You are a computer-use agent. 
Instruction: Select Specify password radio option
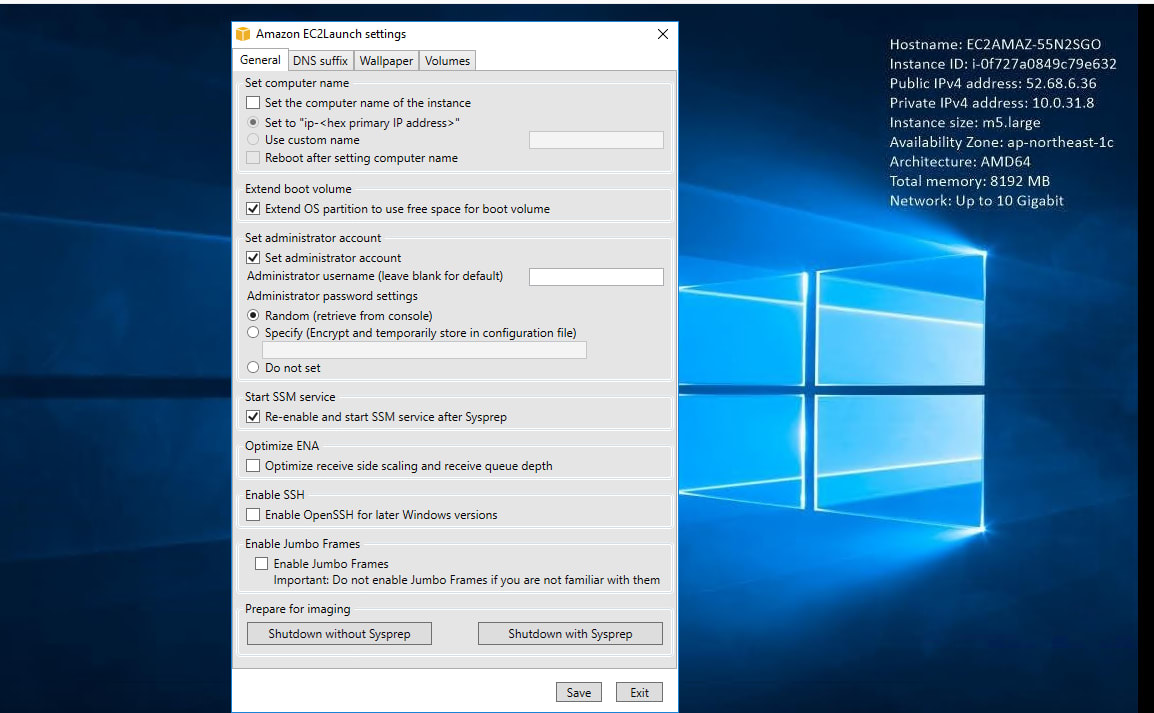point(253,333)
